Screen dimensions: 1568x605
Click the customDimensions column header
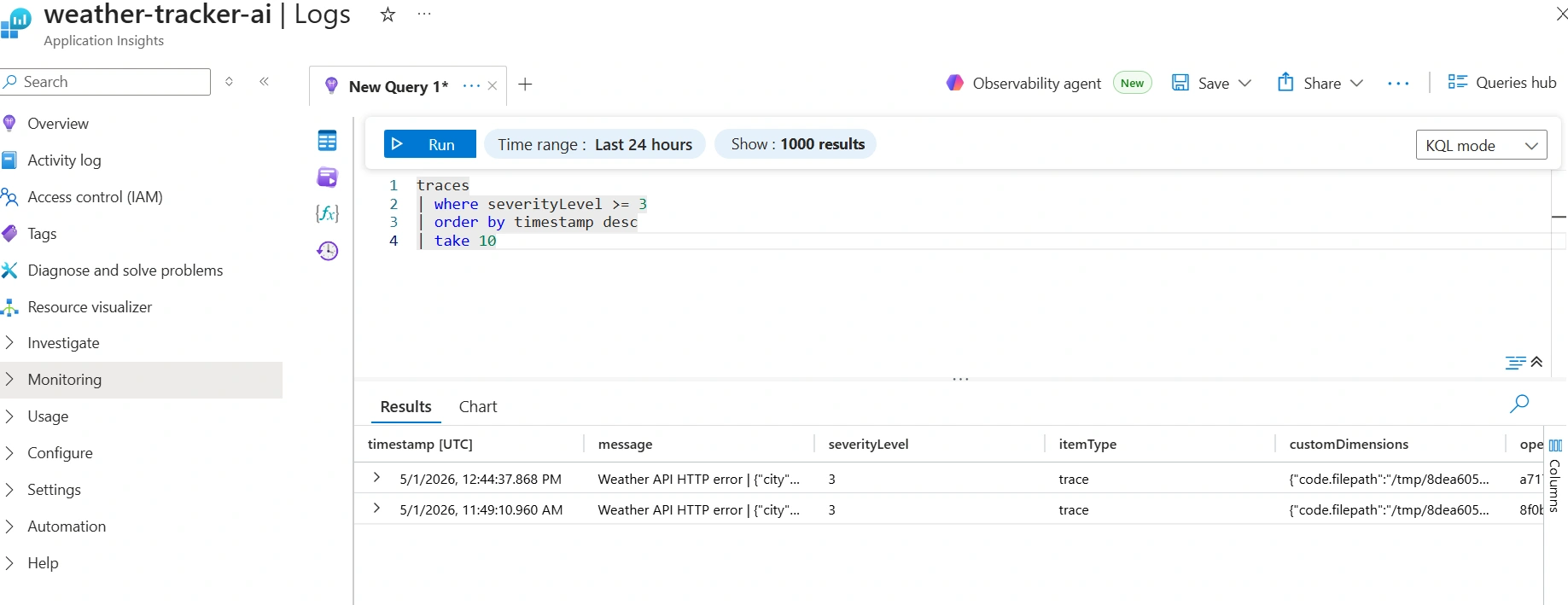pyautogui.click(x=1349, y=445)
